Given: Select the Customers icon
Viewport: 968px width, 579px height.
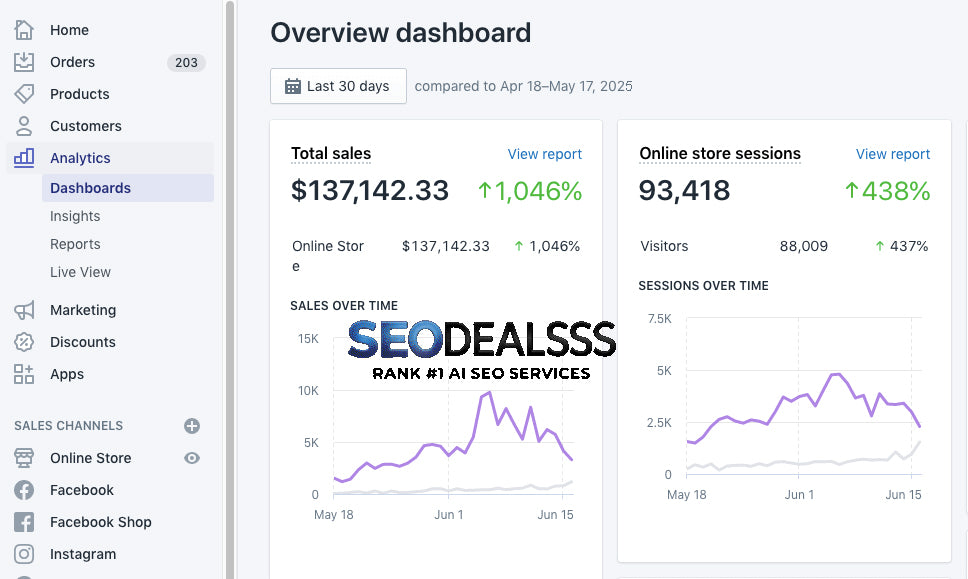Looking at the screenshot, I should click(x=23, y=126).
